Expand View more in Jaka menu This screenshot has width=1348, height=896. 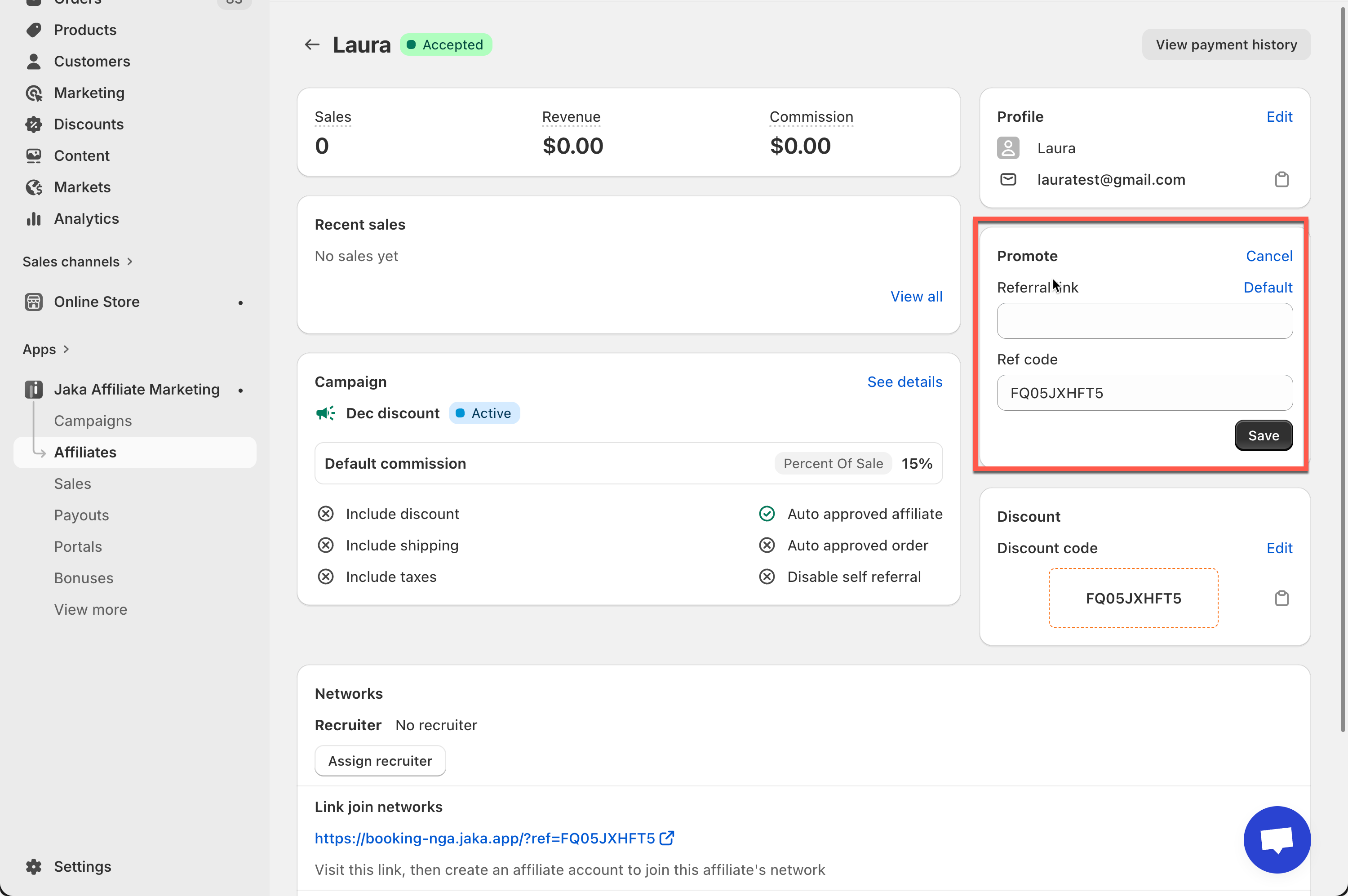coord(90,609)
